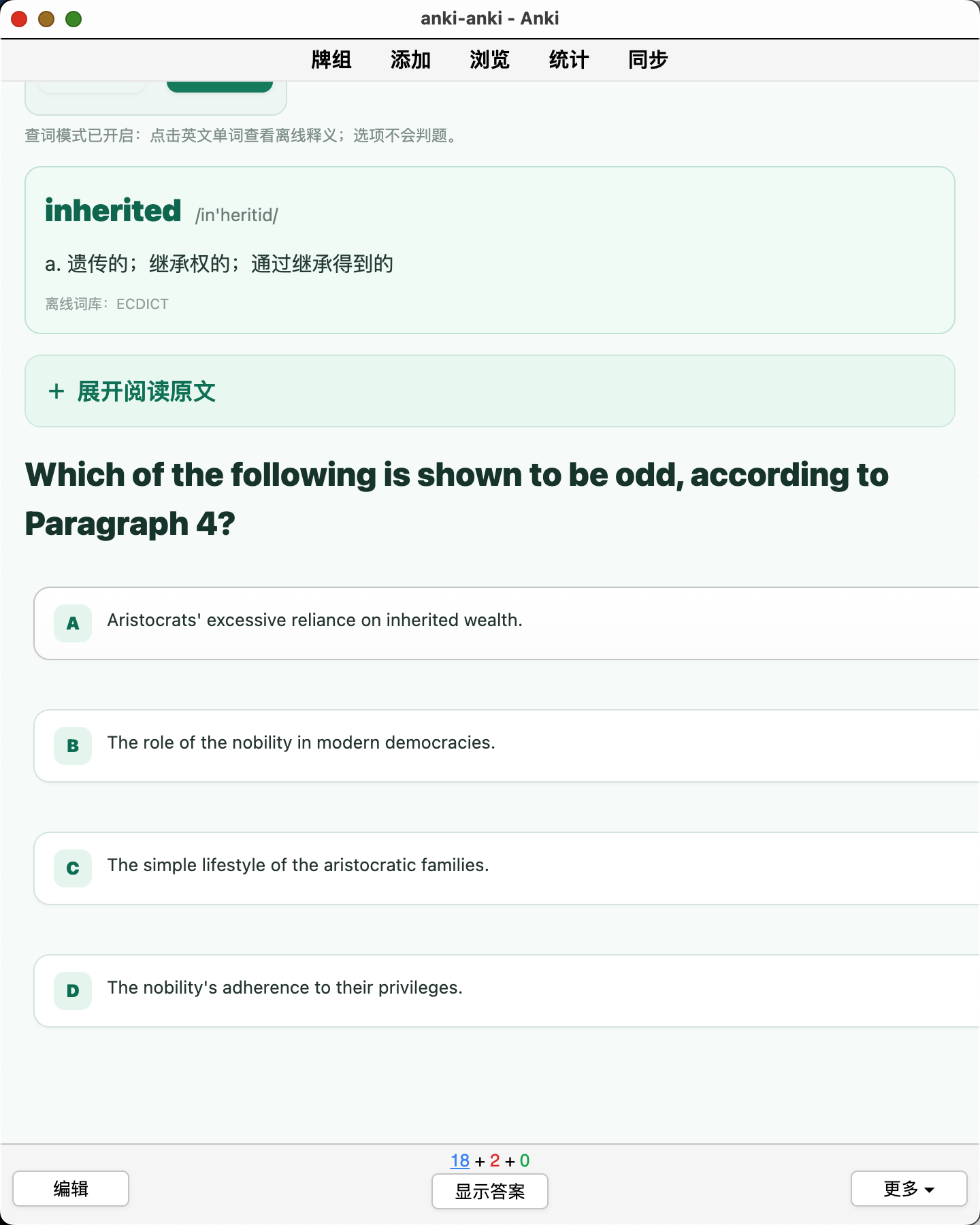980x1225 pixels.
Task: Click the blue underlined 18 new-card count
Action: pyautogui.click(x=460, y=1160)
